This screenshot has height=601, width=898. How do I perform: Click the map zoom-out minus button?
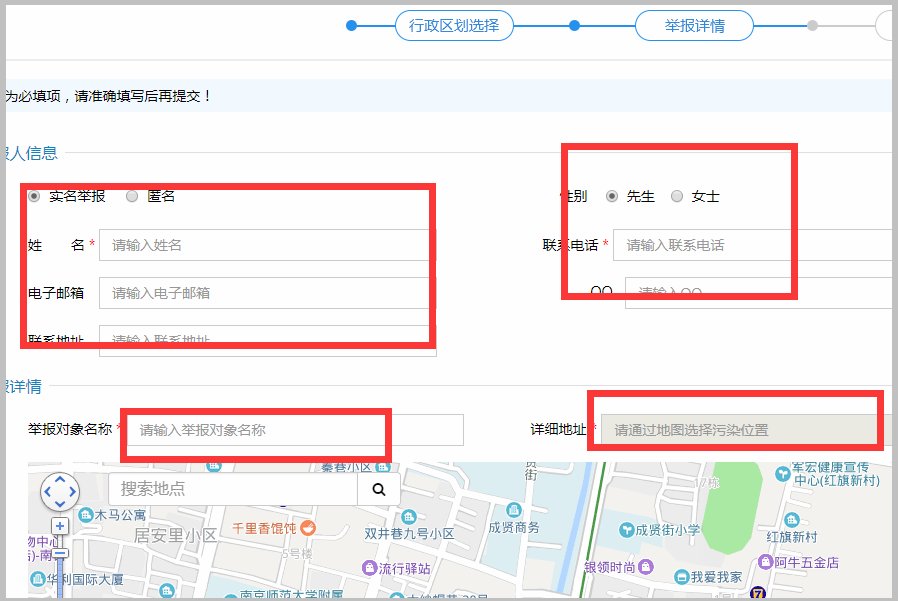(59, 552)
